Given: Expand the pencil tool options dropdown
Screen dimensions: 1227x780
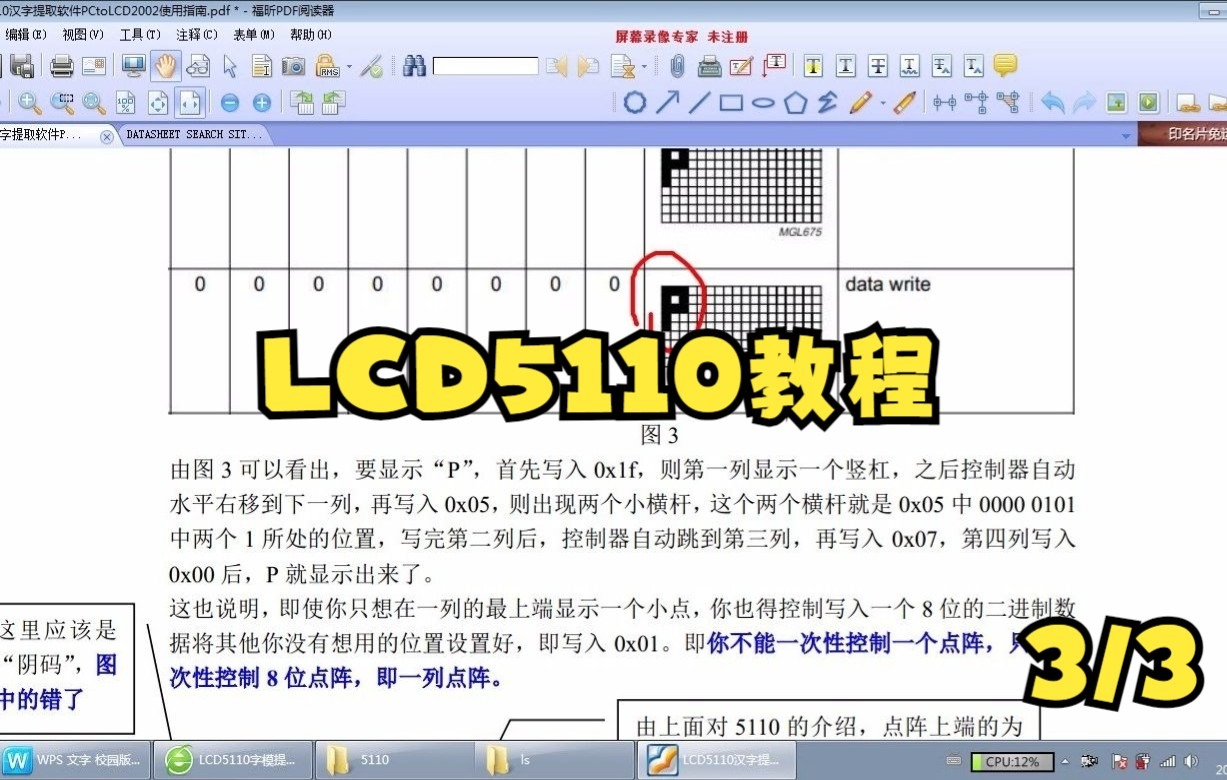Looking at the screenshot, I should click(884, 102).
